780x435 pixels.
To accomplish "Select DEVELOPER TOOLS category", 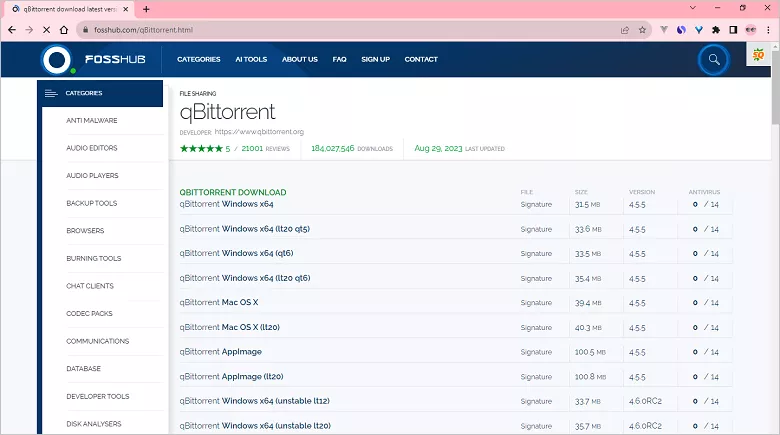I will click(x=98, y=396).
